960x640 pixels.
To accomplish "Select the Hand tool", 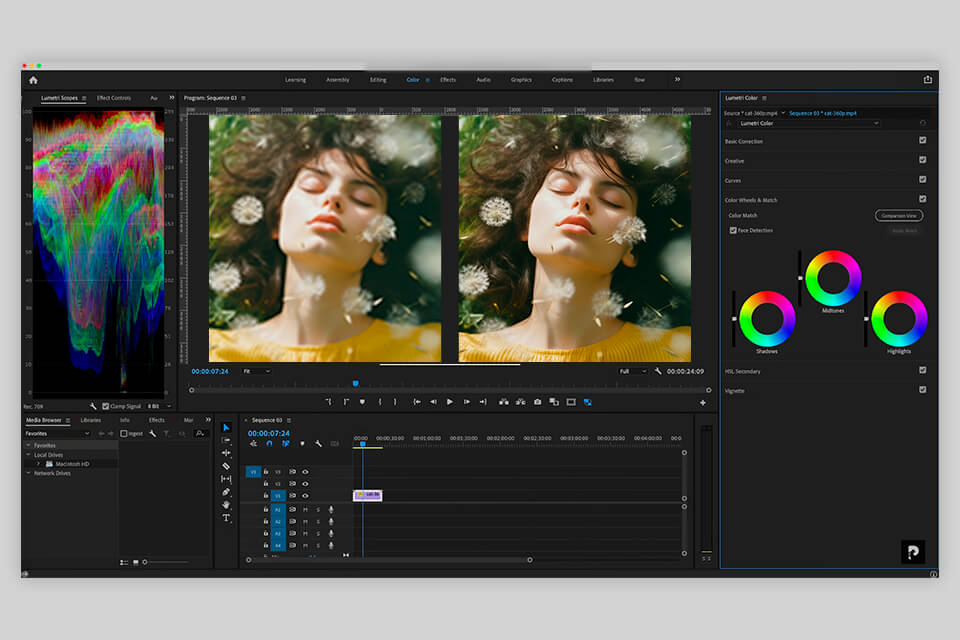I will tap(226, 505).
